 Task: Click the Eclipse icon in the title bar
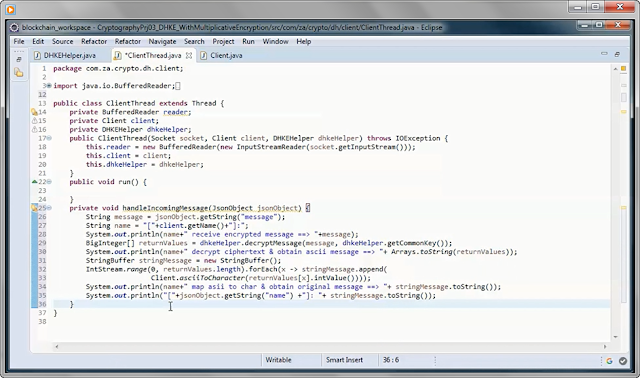pyautogui.click(x=14, y=27)
